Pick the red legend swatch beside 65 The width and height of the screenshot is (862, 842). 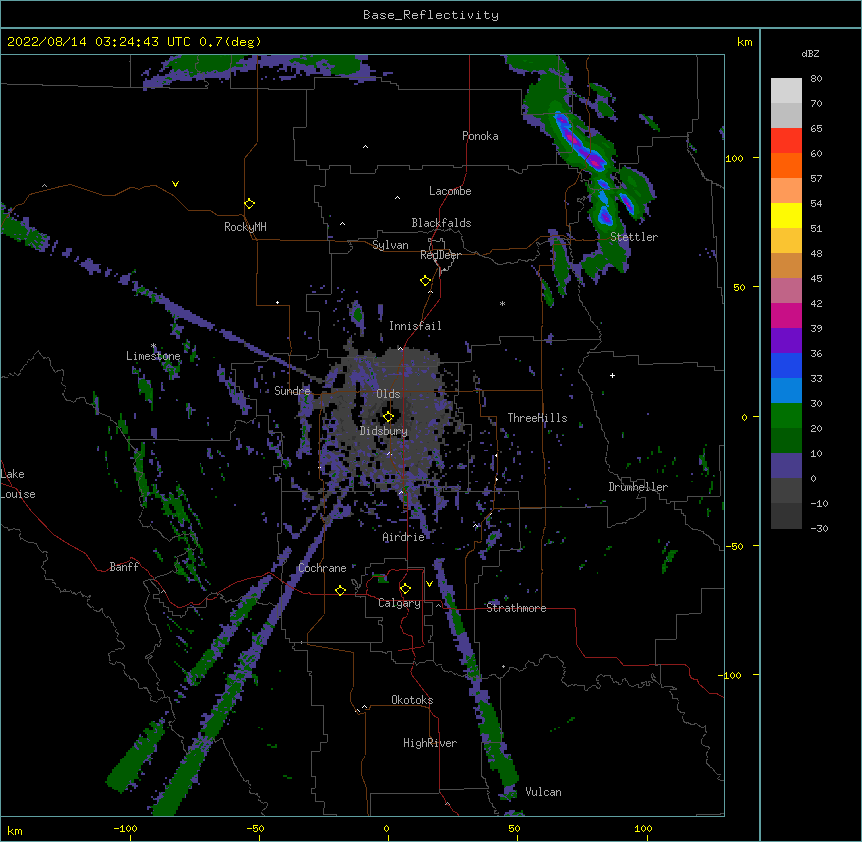(786, 141)
